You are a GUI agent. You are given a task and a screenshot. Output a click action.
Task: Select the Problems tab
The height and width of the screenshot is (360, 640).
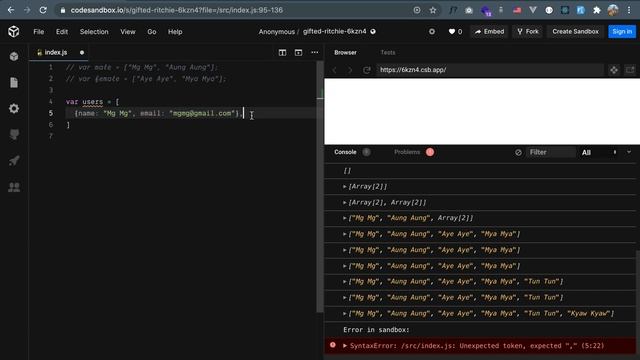(x=407, y=152)
